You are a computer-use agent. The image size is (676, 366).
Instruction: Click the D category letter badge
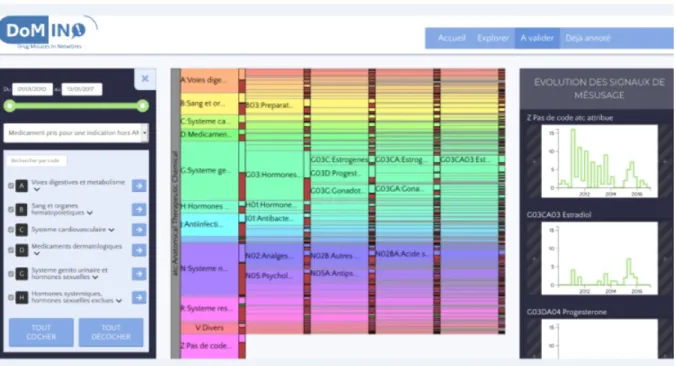(x=22, y=250)
